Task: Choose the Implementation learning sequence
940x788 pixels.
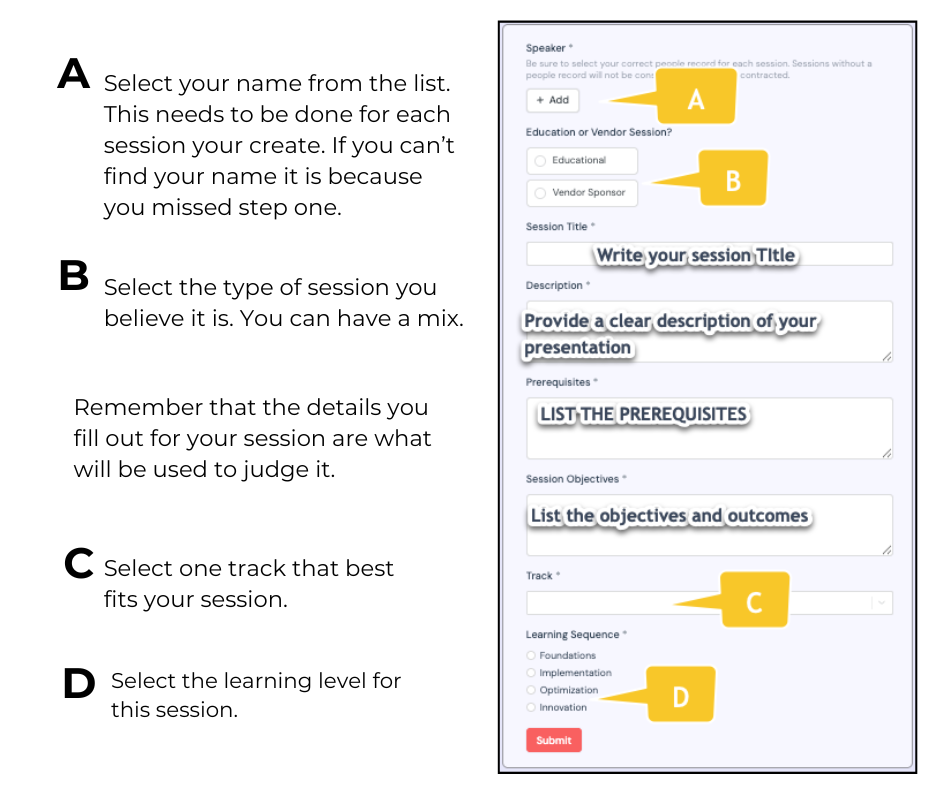Action: point(532,673)
